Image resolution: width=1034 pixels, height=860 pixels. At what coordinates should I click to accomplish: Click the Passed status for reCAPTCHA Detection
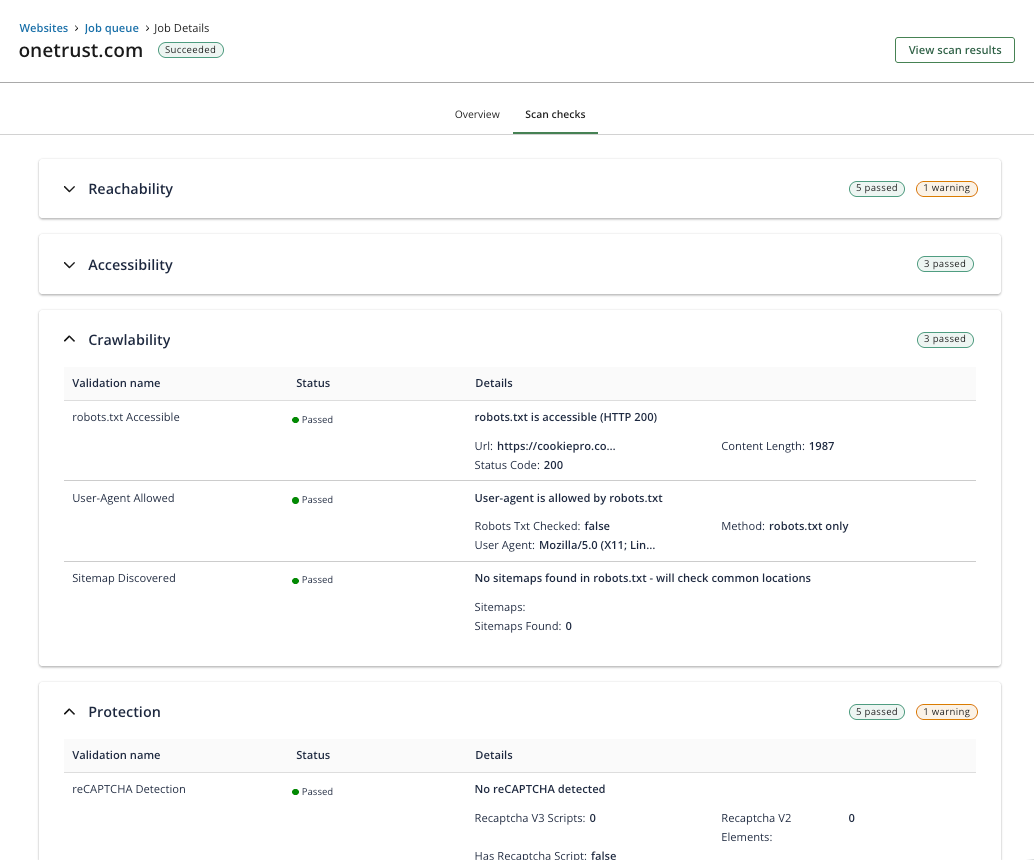pos(313,792)
